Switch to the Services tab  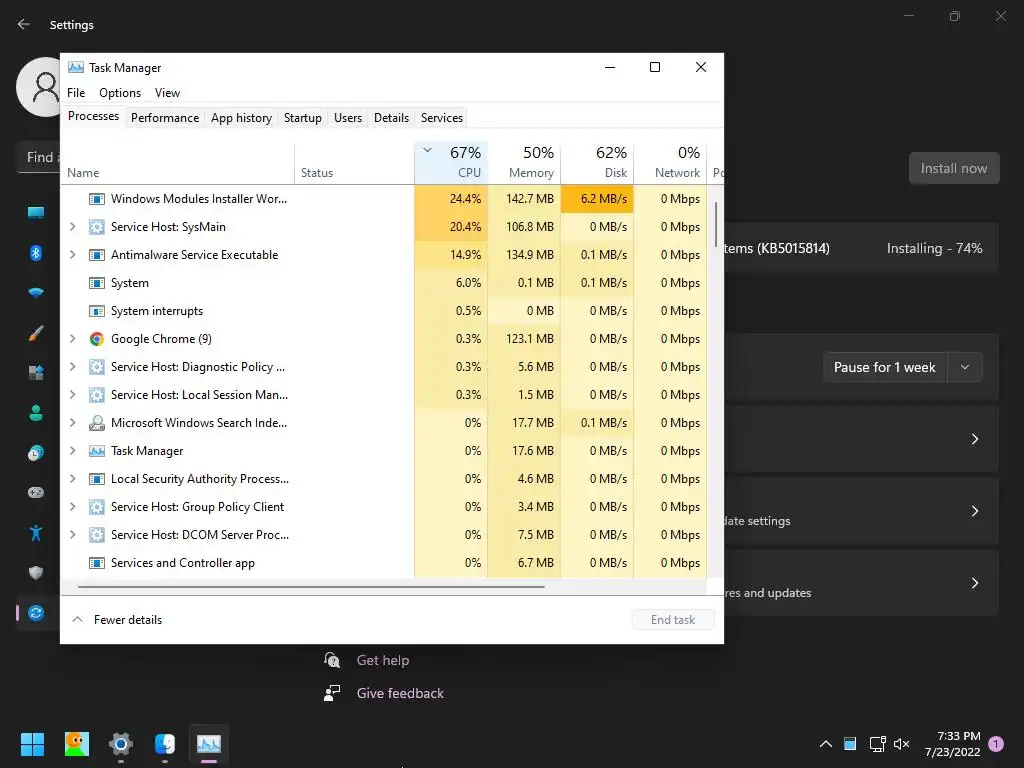coord(441,118)
